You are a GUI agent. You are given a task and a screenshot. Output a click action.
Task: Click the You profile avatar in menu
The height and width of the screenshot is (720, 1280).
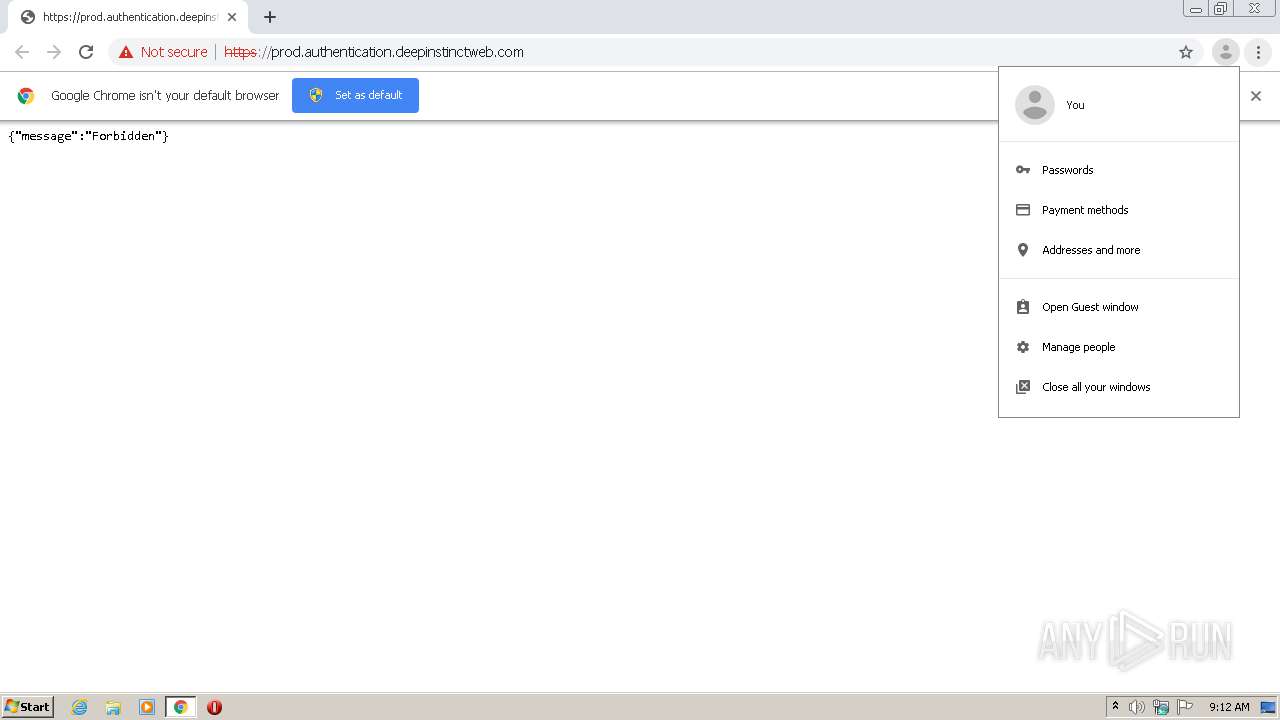[x=1035, y=105]
